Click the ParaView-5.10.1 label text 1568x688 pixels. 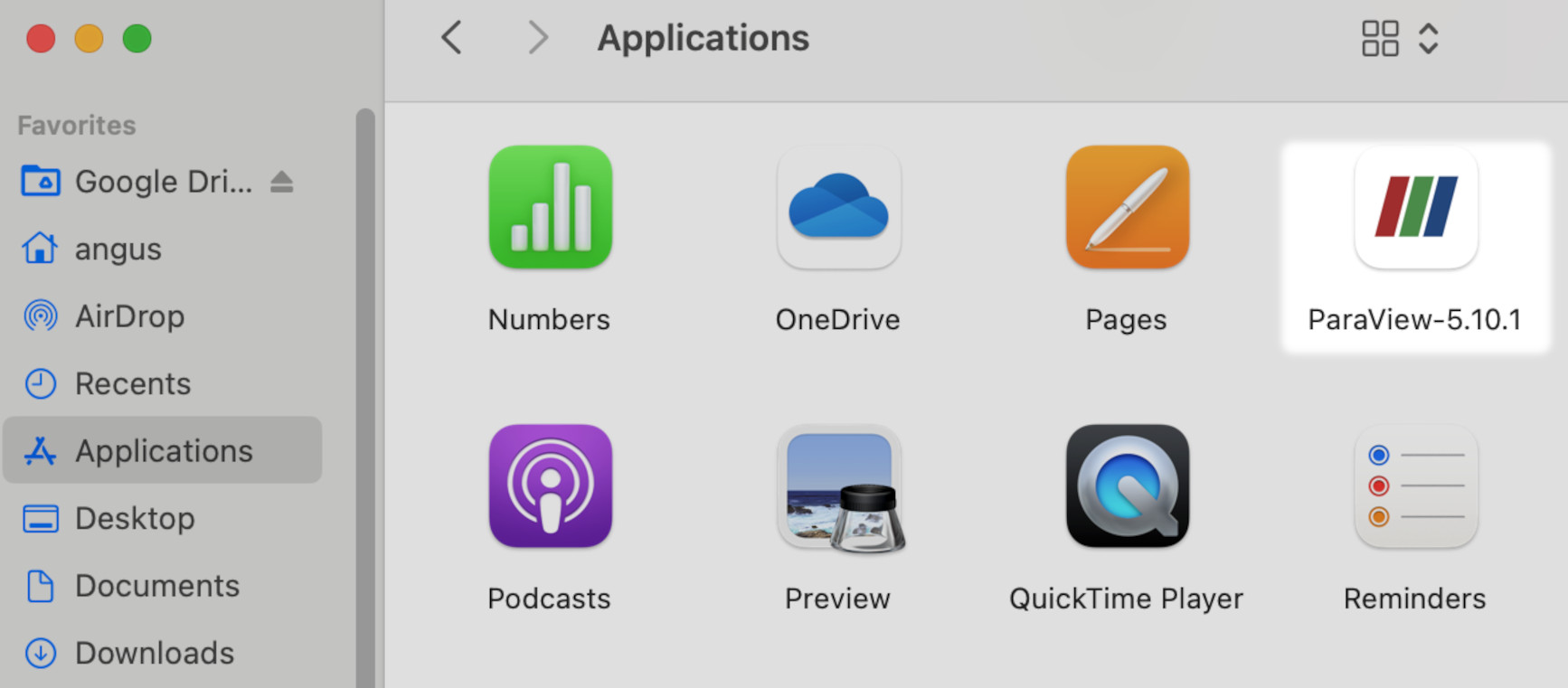click(1414, 319)
